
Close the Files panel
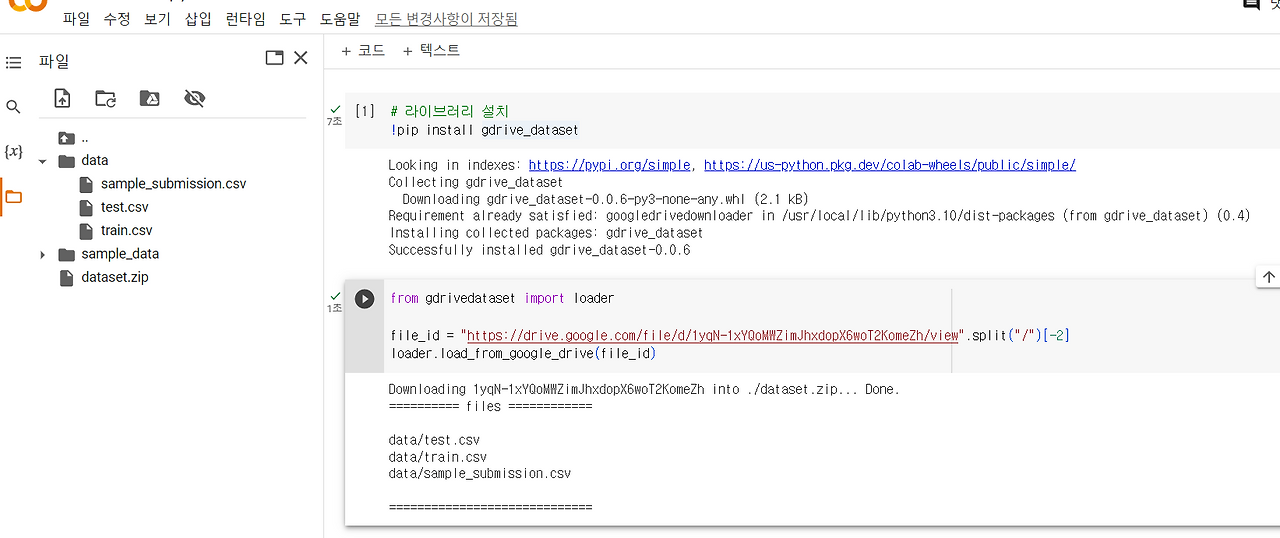coord(301,58)
